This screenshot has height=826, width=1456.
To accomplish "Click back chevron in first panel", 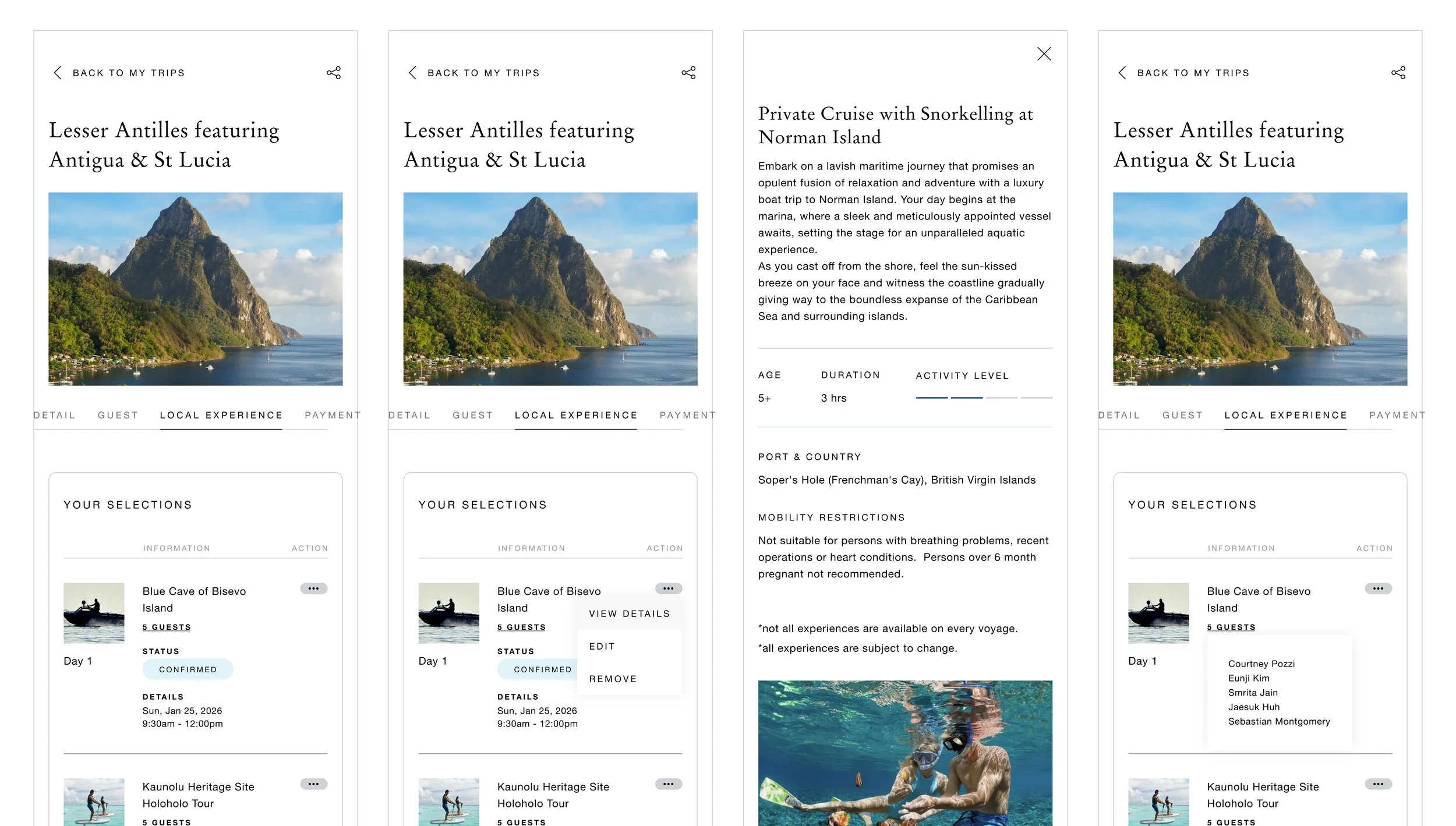I will [58, 73].
